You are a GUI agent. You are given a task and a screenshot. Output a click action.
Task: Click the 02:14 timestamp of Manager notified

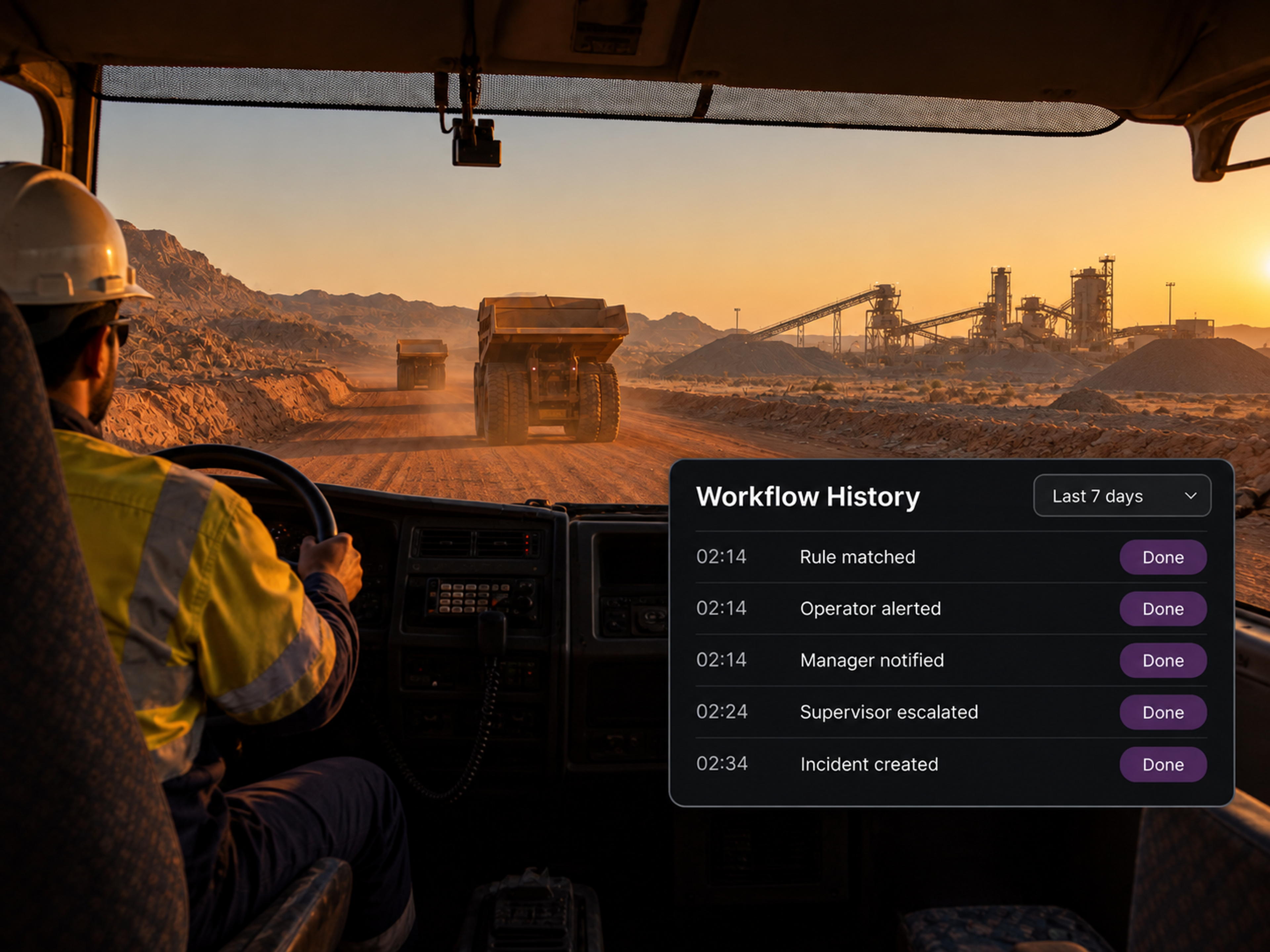click(x=721, y=660)
